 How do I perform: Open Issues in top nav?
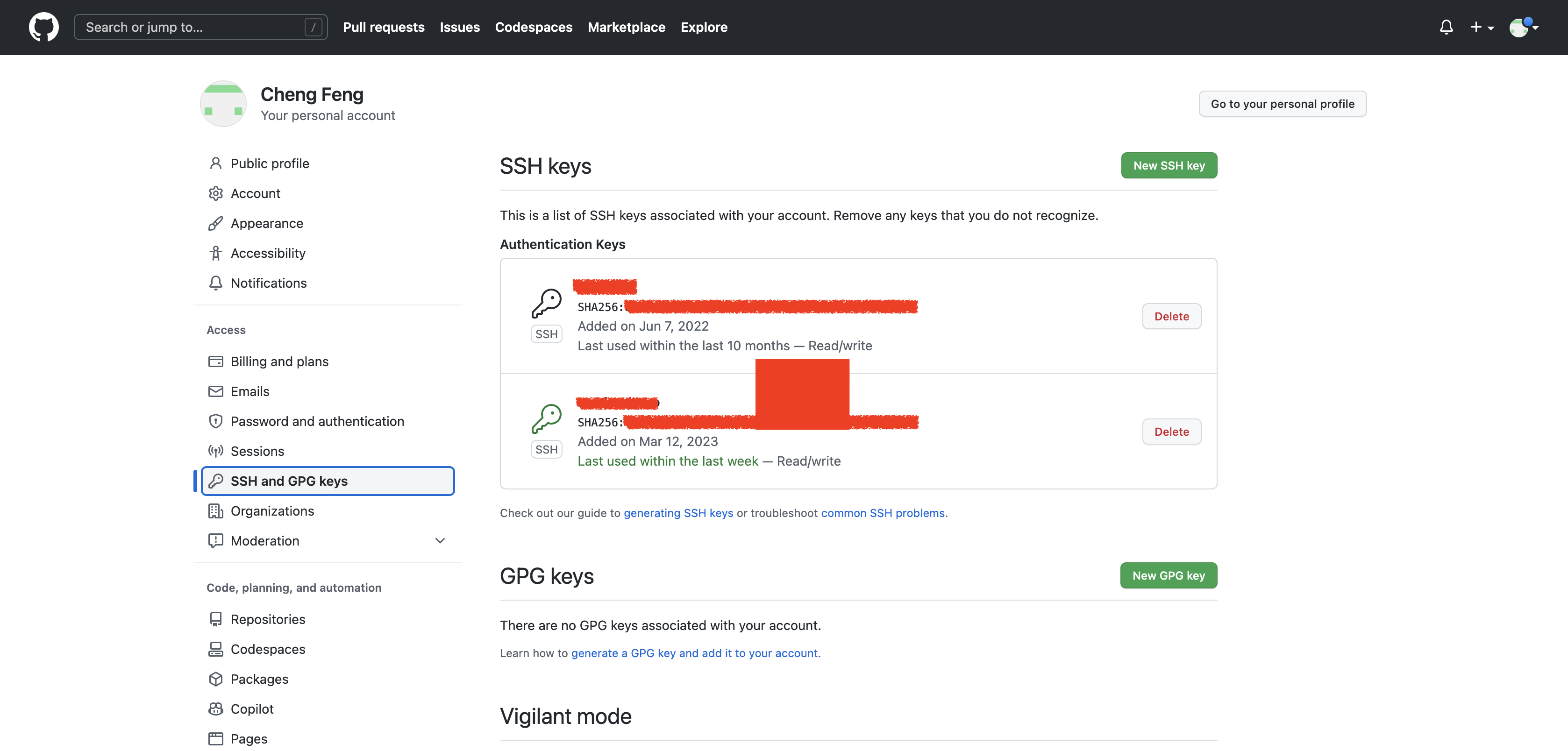460,28
